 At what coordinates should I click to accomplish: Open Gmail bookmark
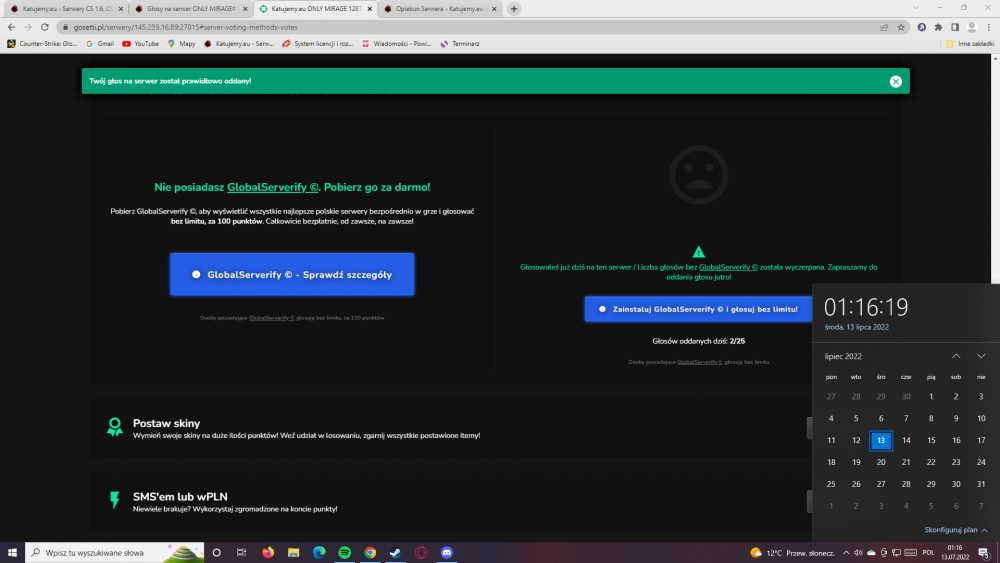pyautogui.click(x=100, y=44)
